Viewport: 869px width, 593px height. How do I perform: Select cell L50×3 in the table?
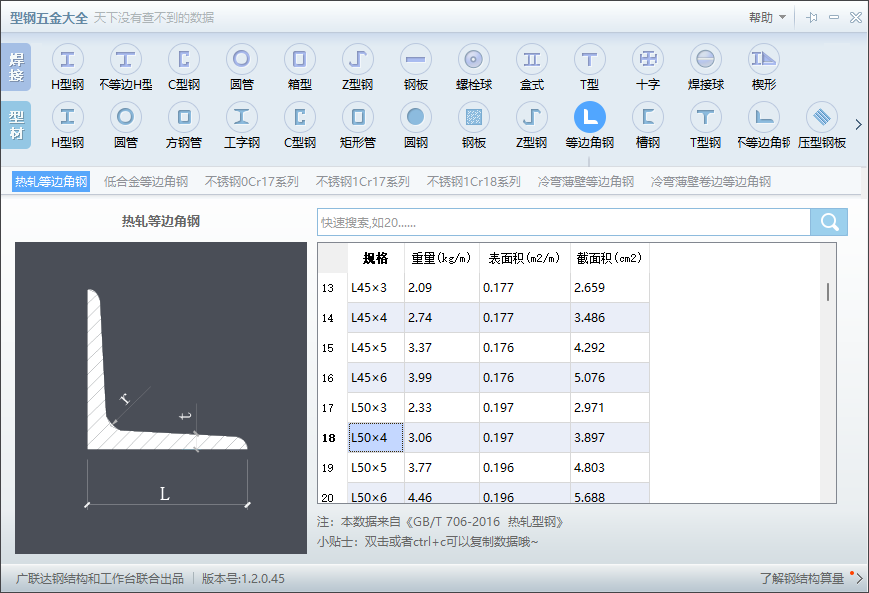click(376, 407)
